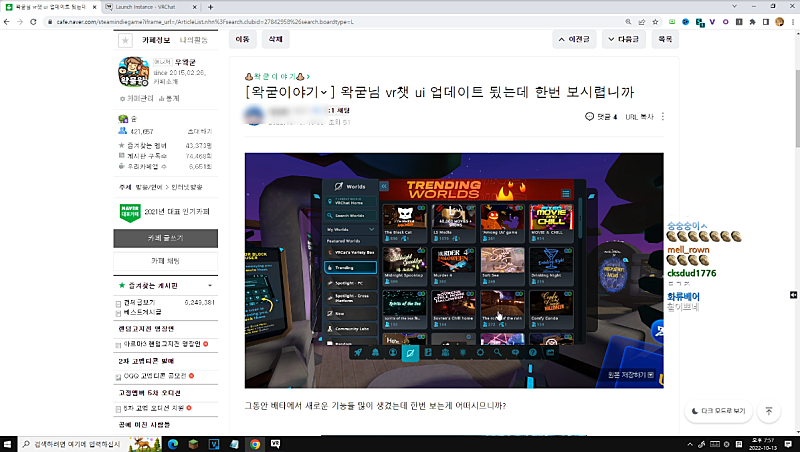Screen dimensions: 800x452
Task: Click the taskbar clock showing 2022-10-13
Action: click(763, 444)
